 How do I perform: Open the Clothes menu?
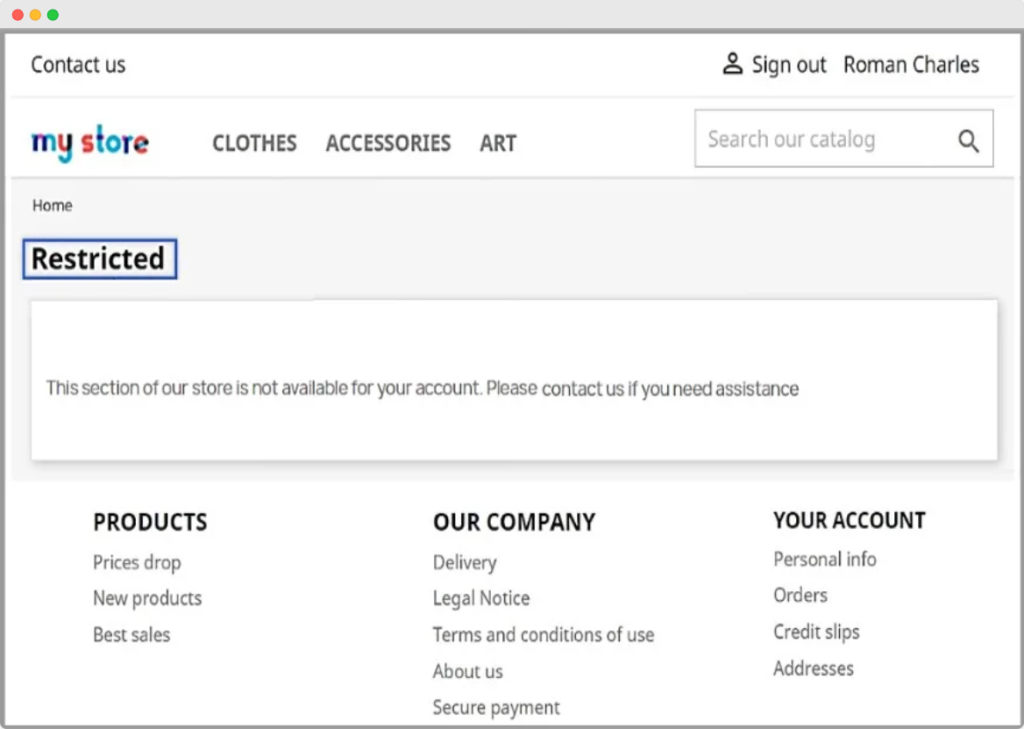(x=254, y=143)
